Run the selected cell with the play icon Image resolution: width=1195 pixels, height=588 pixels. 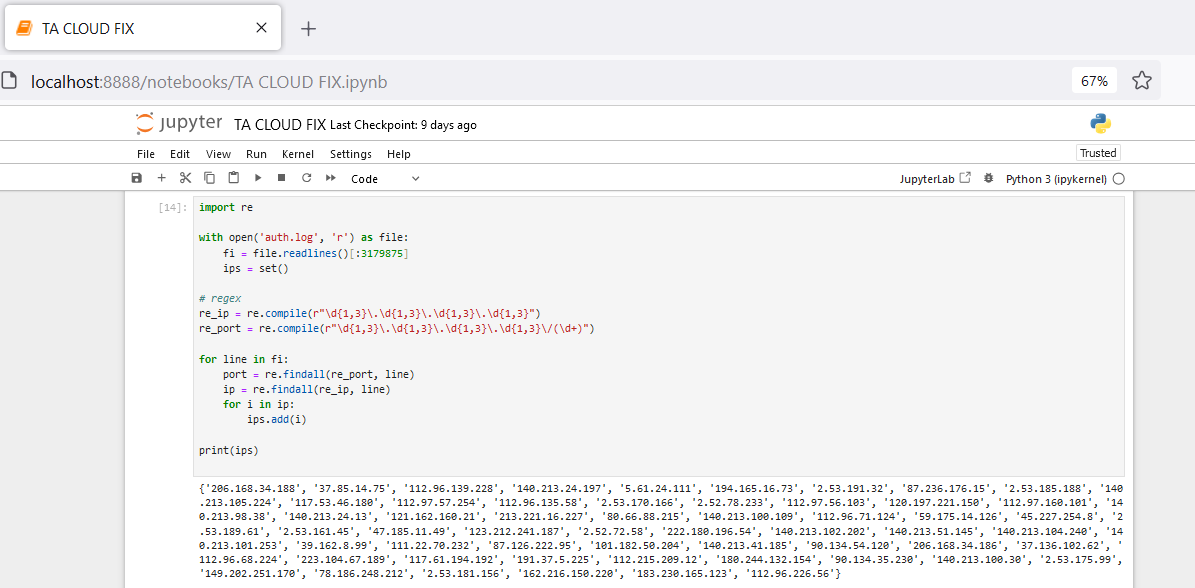[x=258, y=177]
